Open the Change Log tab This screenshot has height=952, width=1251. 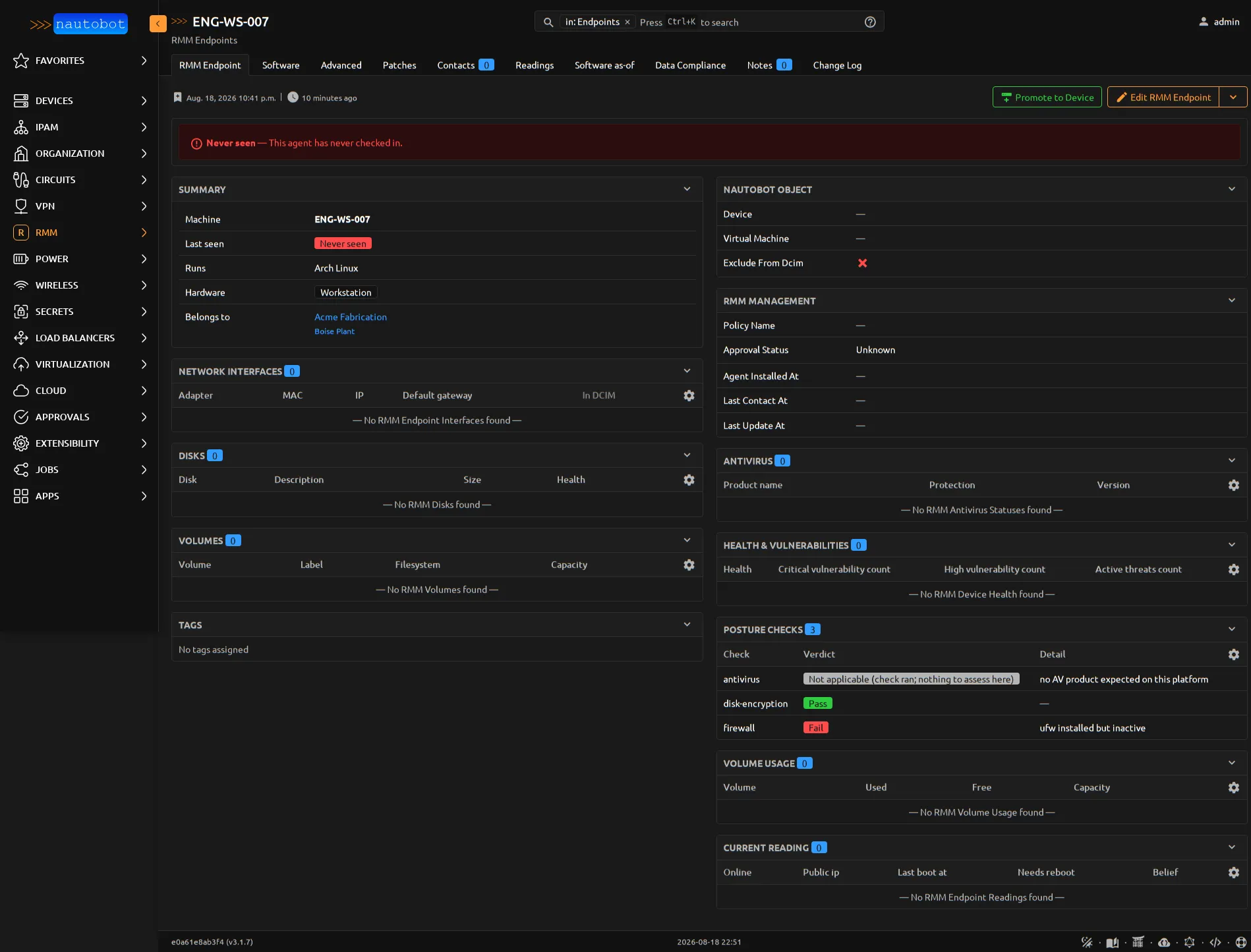pyautogui.click(x=837, y=65)
